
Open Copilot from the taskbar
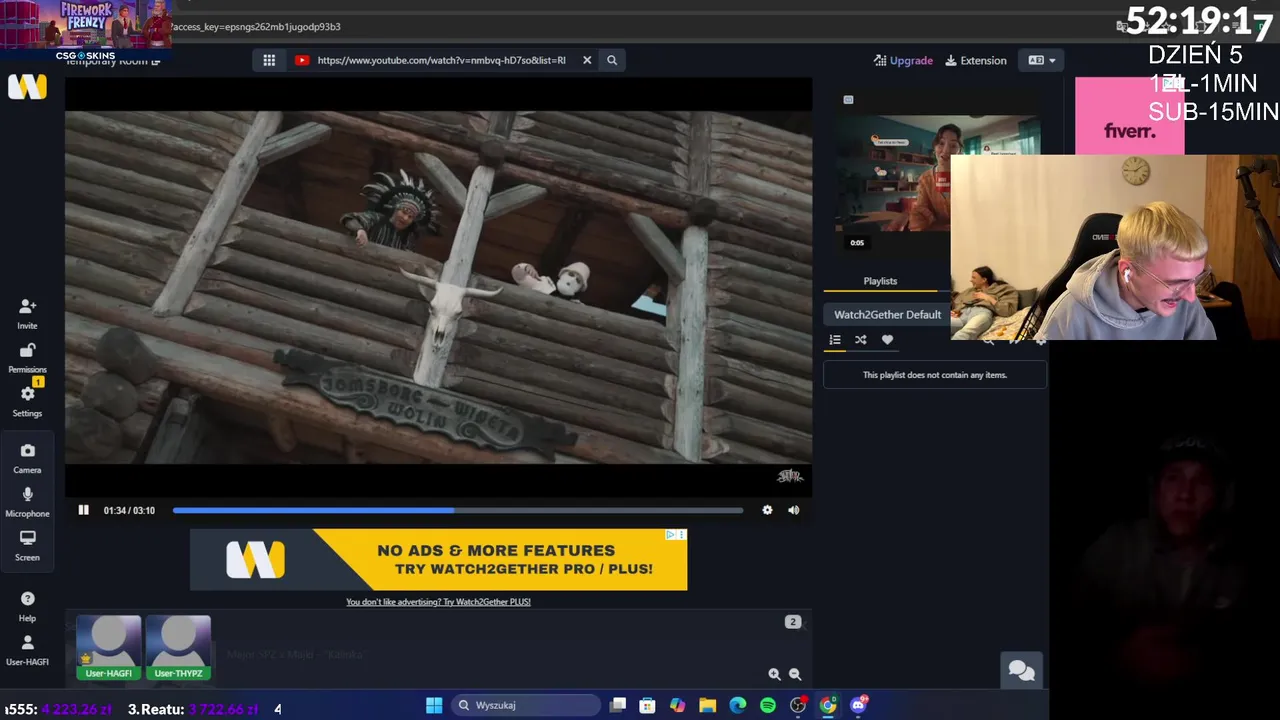click(x=677, y=705)
